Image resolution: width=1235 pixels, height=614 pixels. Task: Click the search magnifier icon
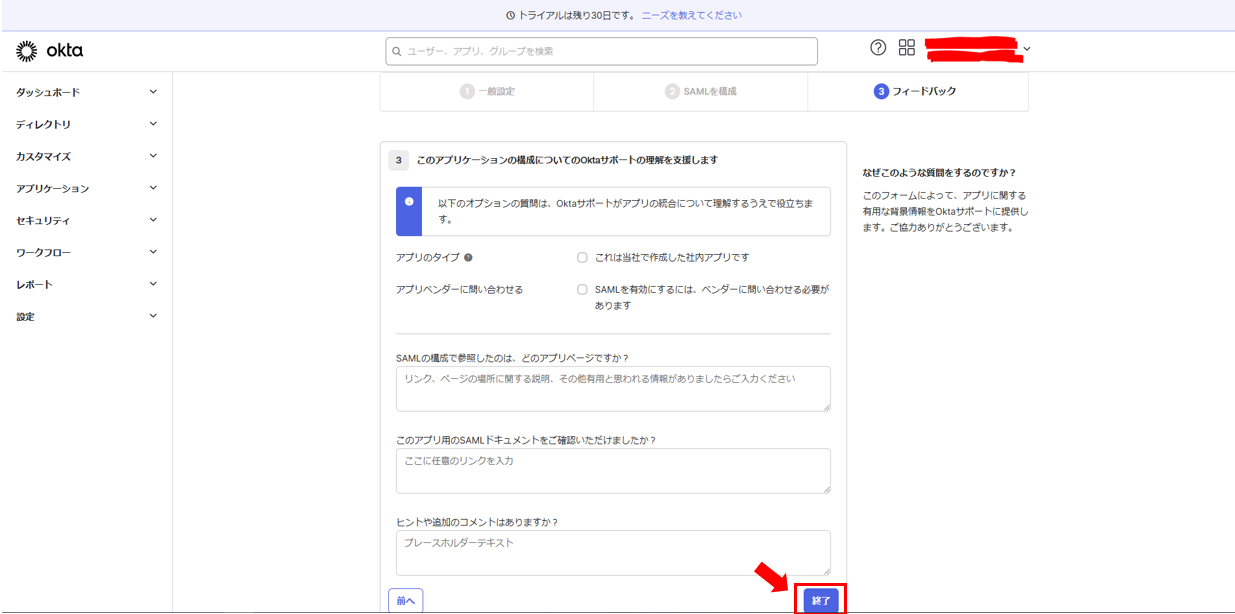coord(397,51)
